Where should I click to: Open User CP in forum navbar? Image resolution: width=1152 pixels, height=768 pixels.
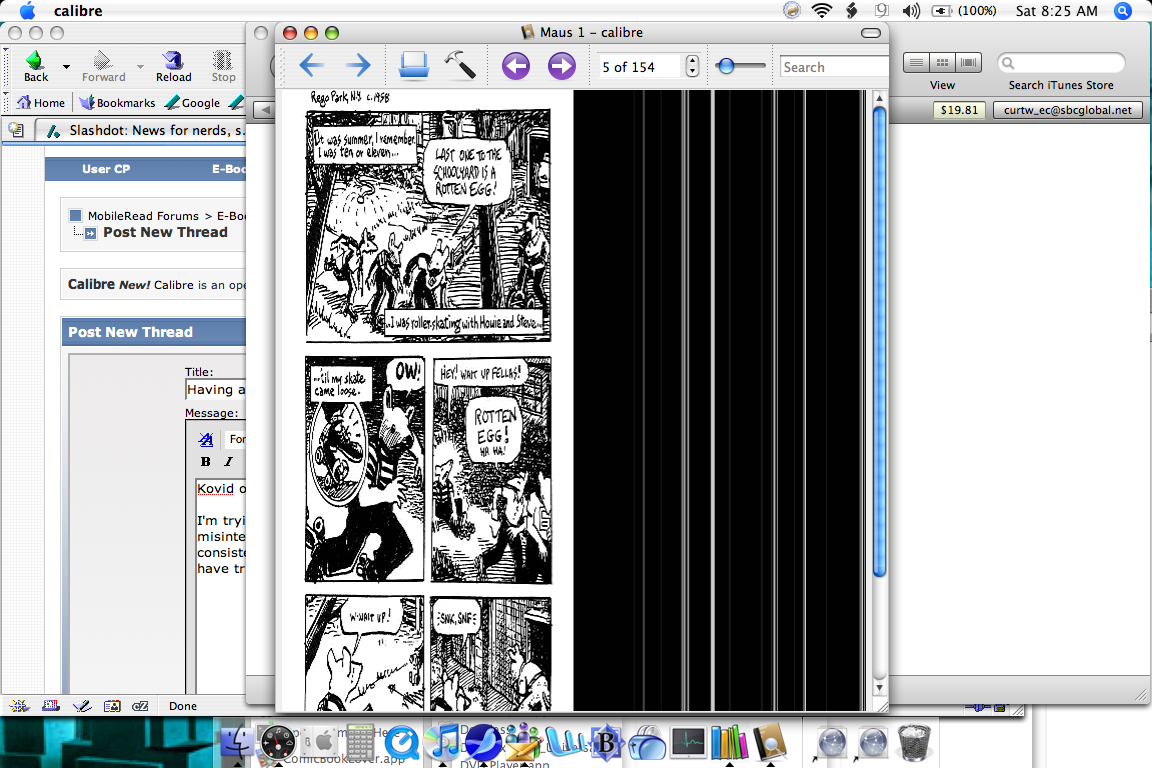106,169
